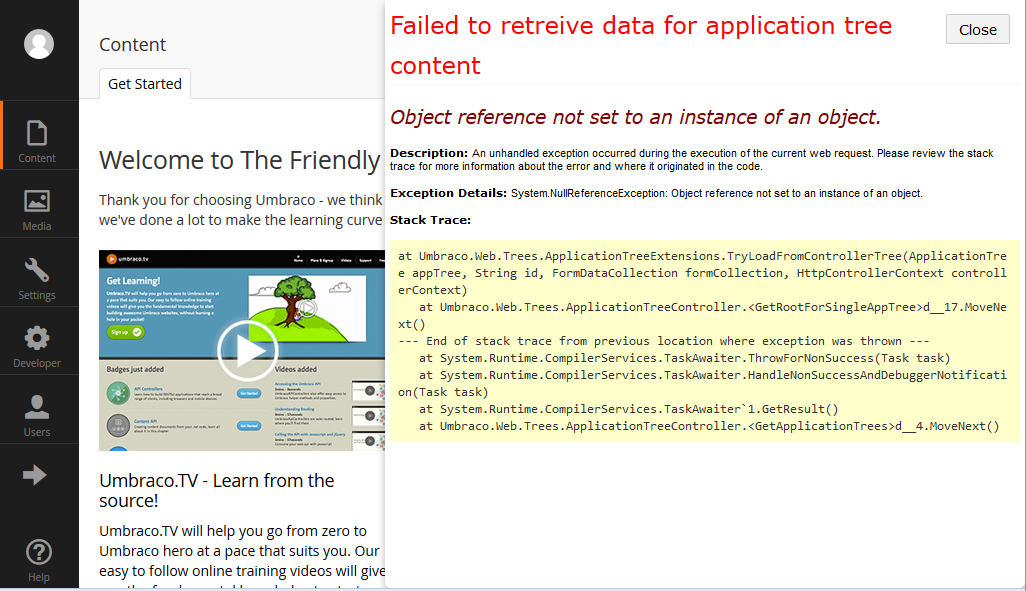Image resolution: width=1026 pixels, height=591 pixels.
Task: Open the Media section icon
Action: [37, 201]
